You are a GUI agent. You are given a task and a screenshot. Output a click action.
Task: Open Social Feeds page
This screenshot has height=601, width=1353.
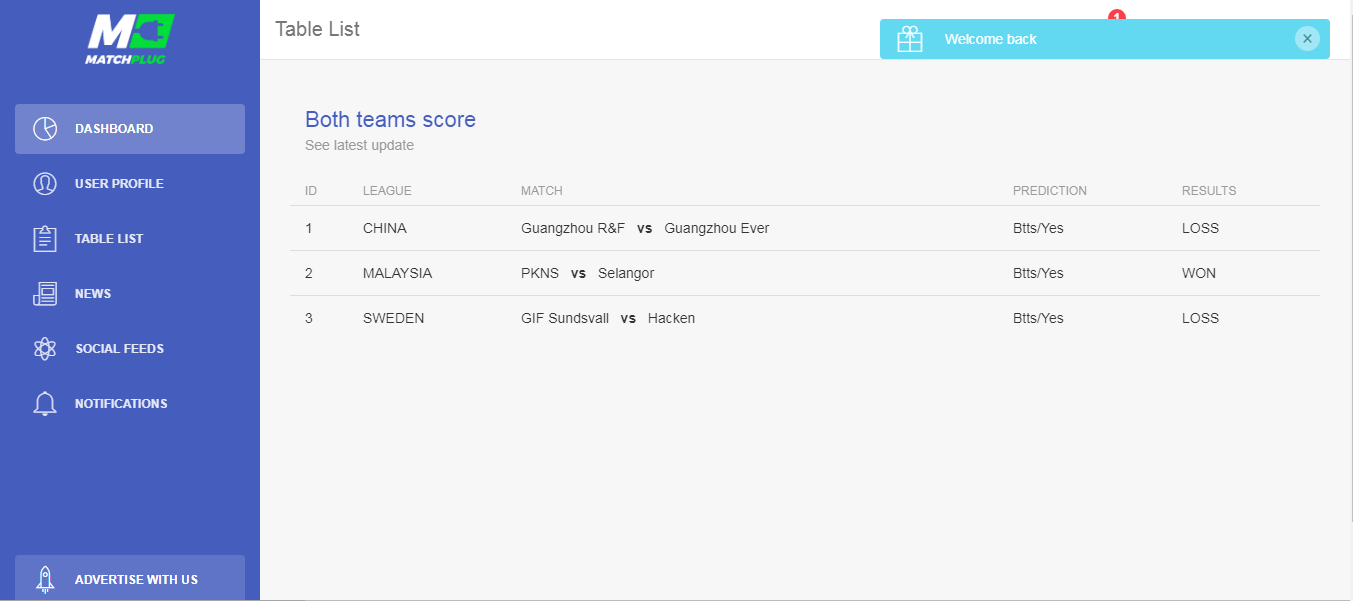coord(130,349)
